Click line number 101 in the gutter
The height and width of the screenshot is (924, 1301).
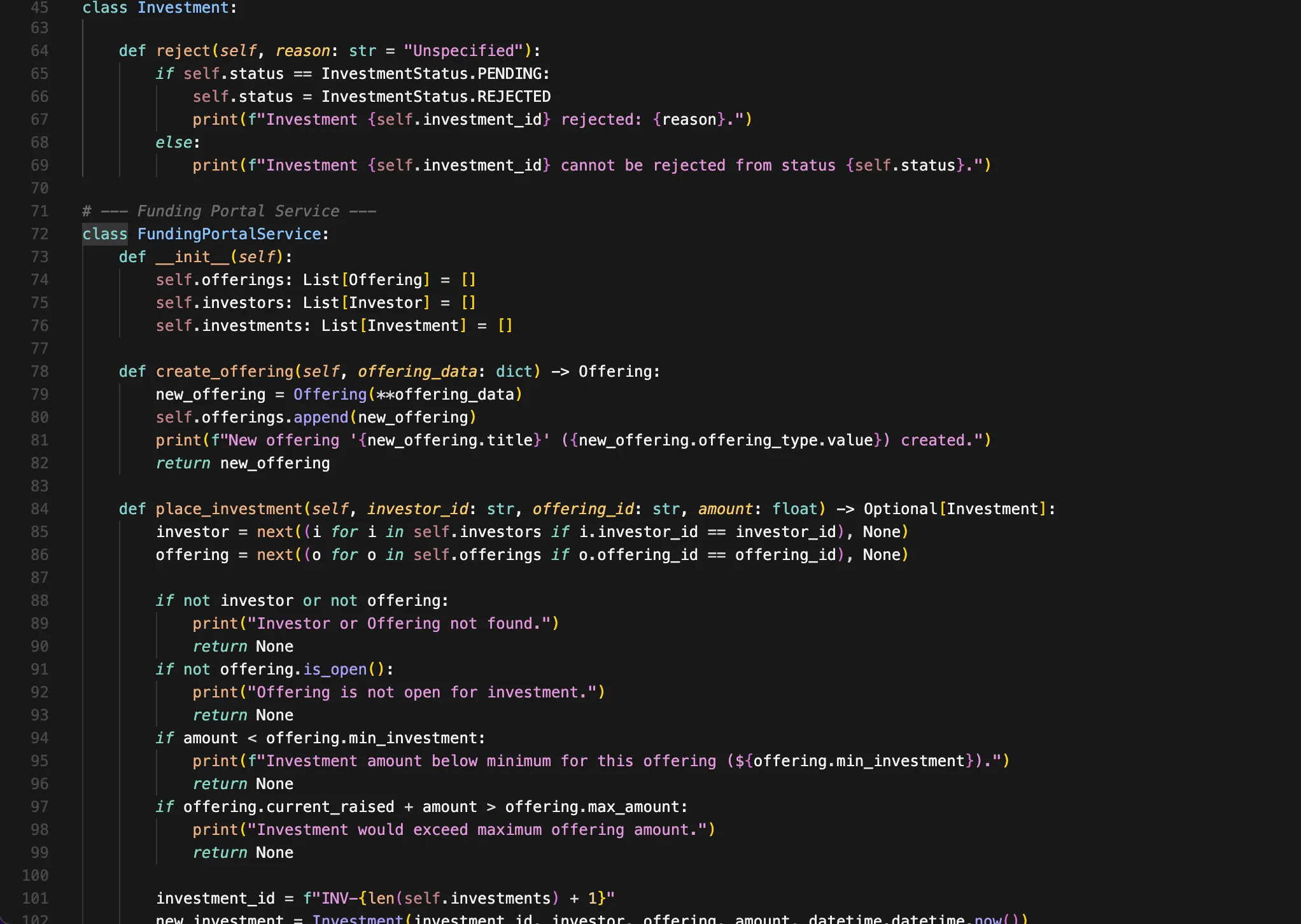(35, 899)
